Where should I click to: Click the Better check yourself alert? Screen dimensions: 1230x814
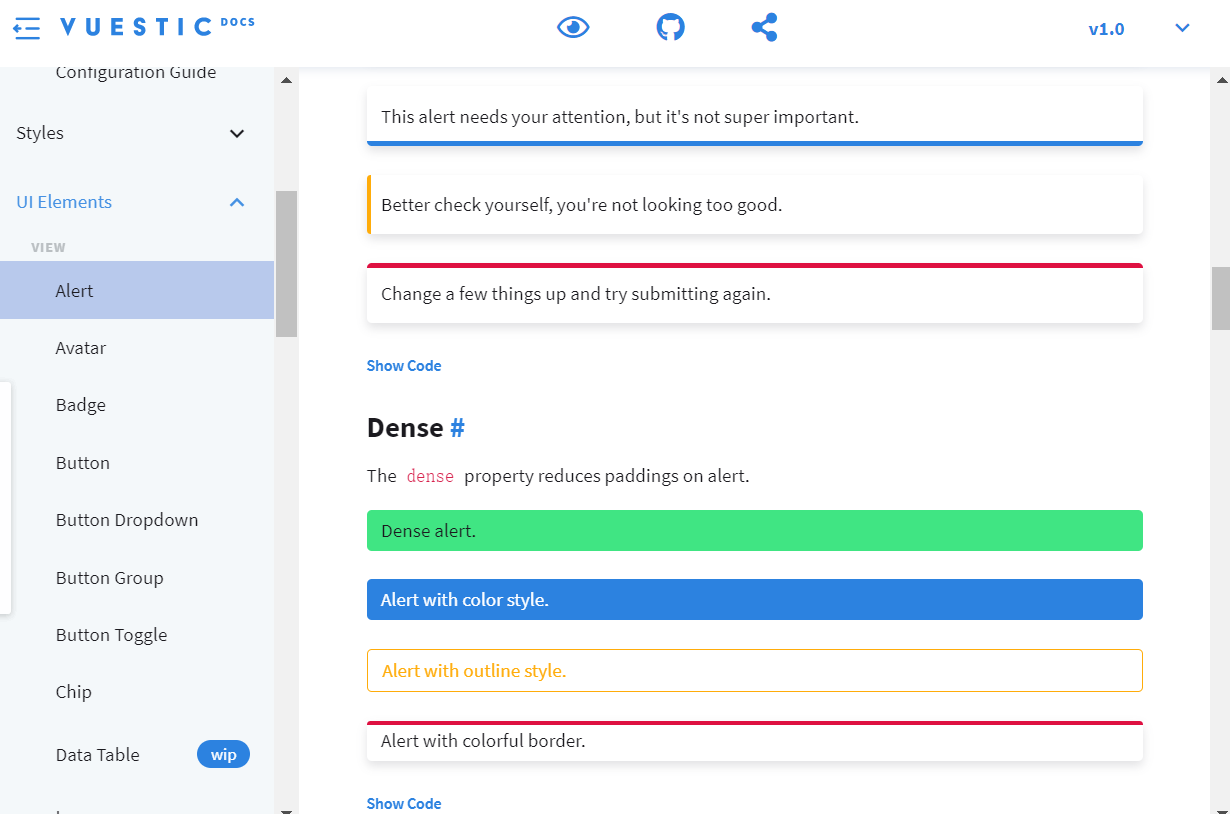tap(755, 205)
